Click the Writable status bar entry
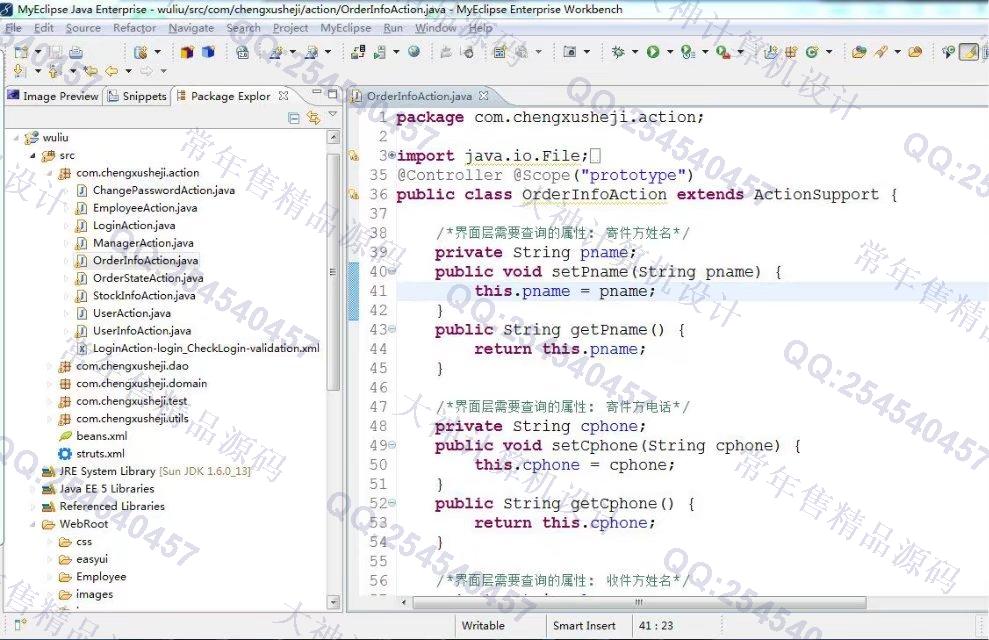This screenshot has height=640, width=989. [x=483, y=625]
